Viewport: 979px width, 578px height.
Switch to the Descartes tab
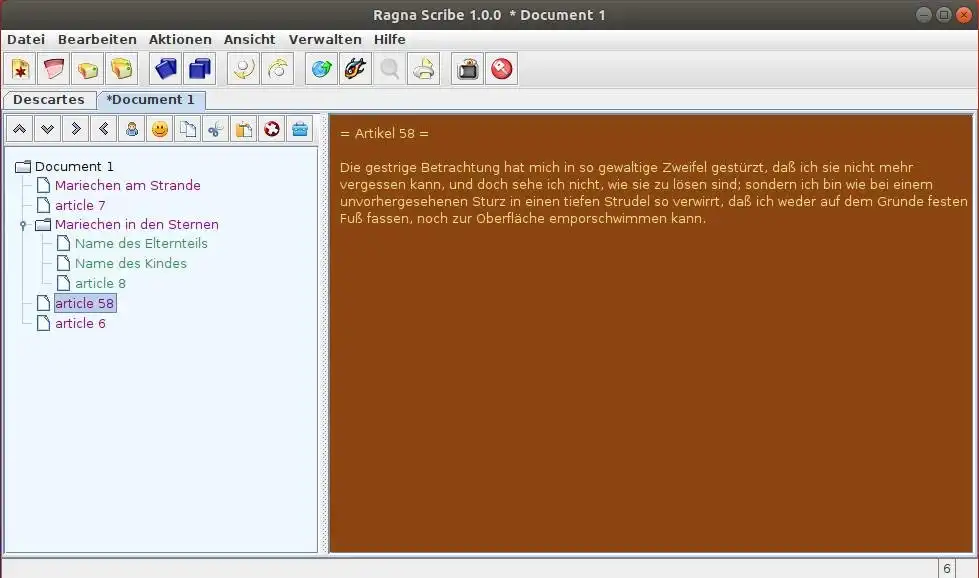click(49, 100)
